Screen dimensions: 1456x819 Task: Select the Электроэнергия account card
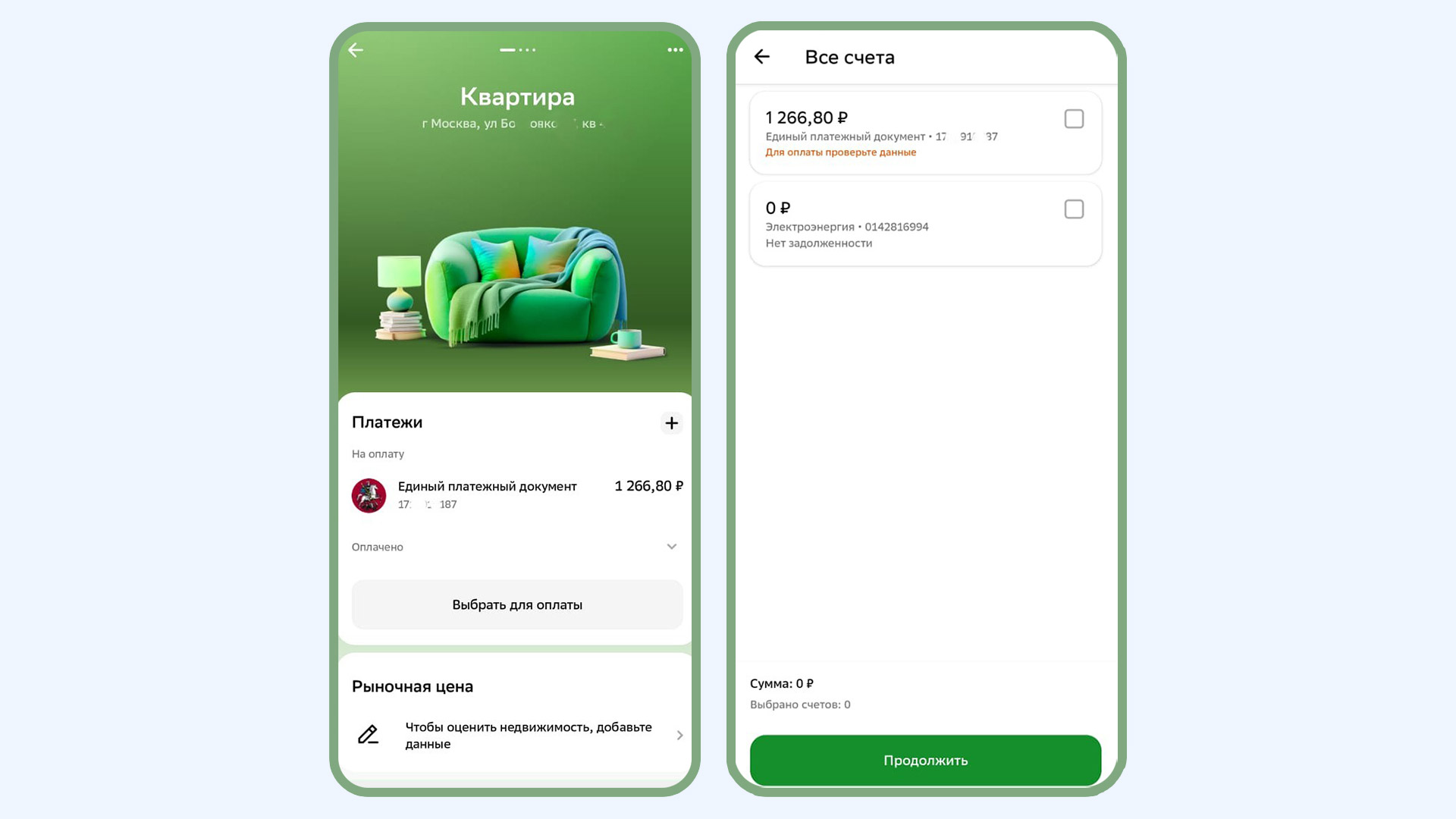pyautogui.click(x=925, y=224)
